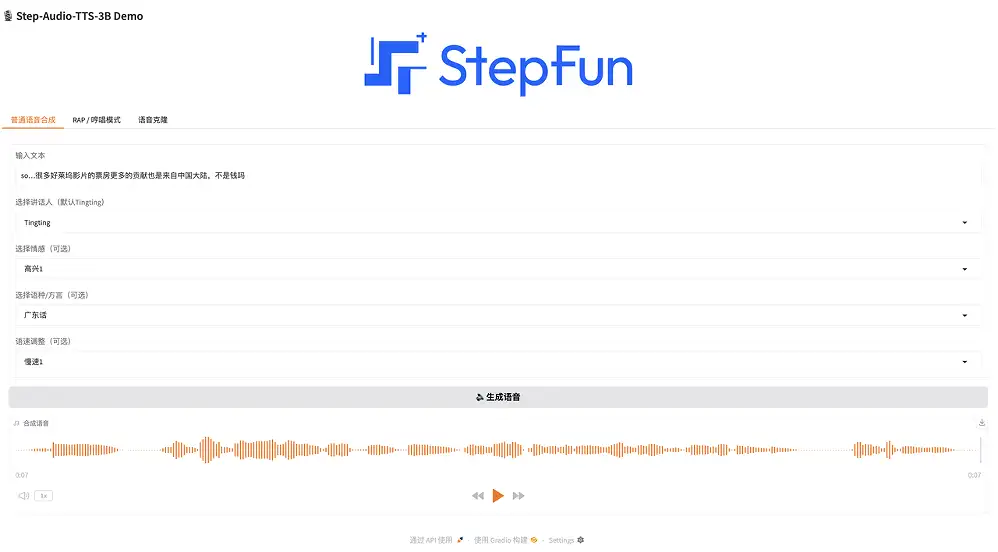This screenshot has height=552, width=998.
Task: Switch to 语音克隆 tab
Action: 153,120
